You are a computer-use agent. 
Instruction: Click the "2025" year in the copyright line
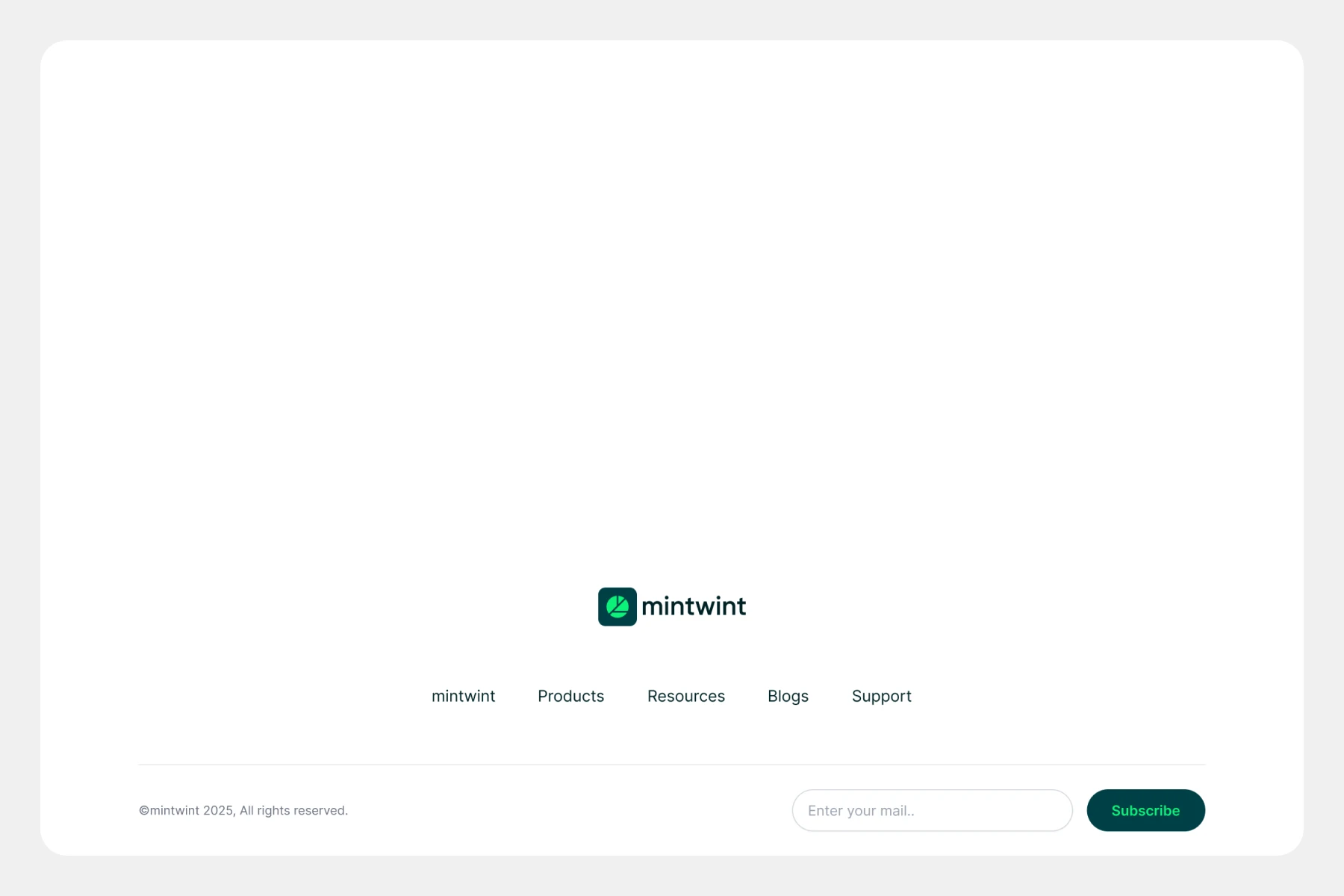[x=218, y=811]
